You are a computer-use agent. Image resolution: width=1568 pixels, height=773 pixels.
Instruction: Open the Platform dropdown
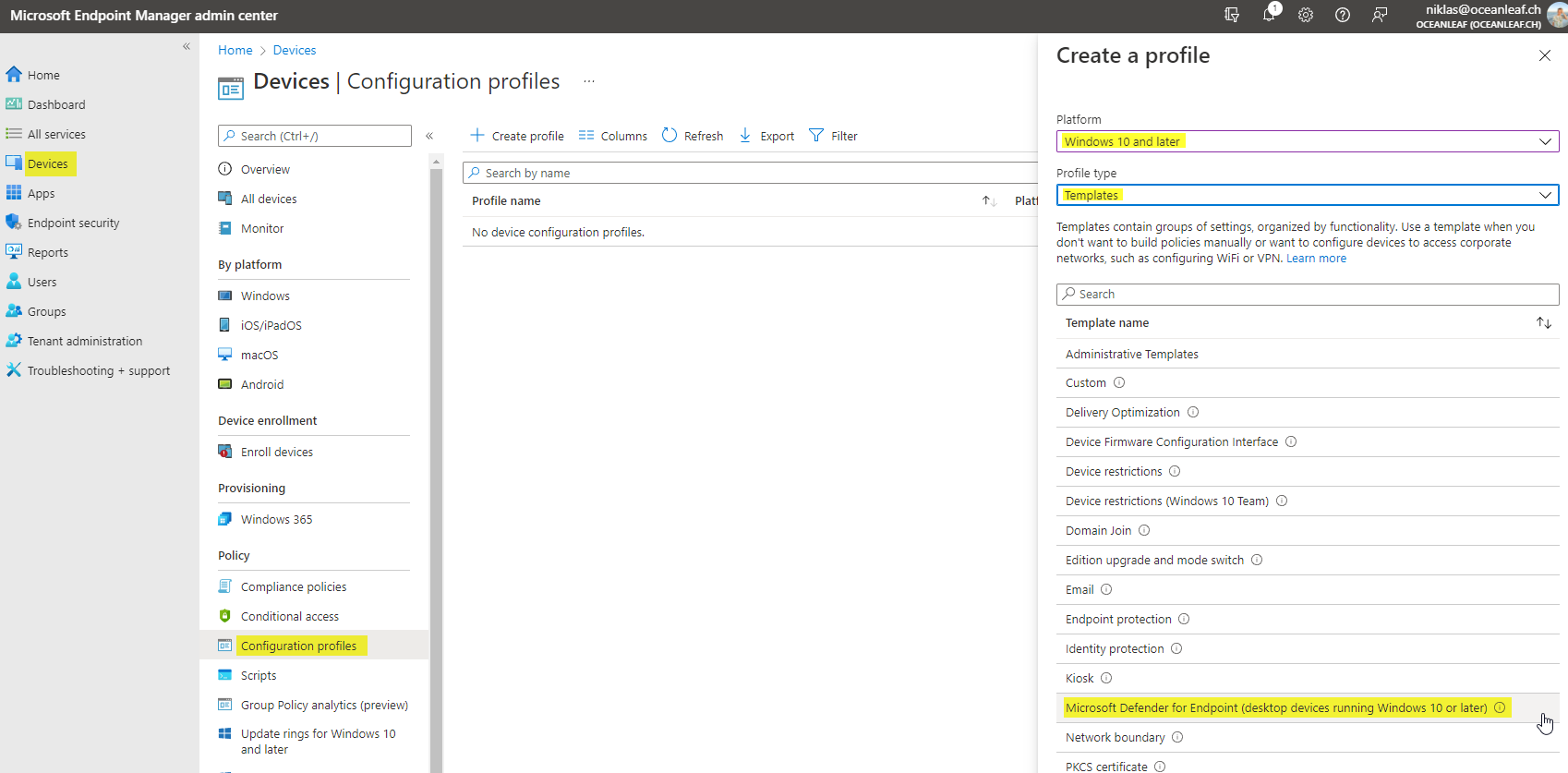1308,141
